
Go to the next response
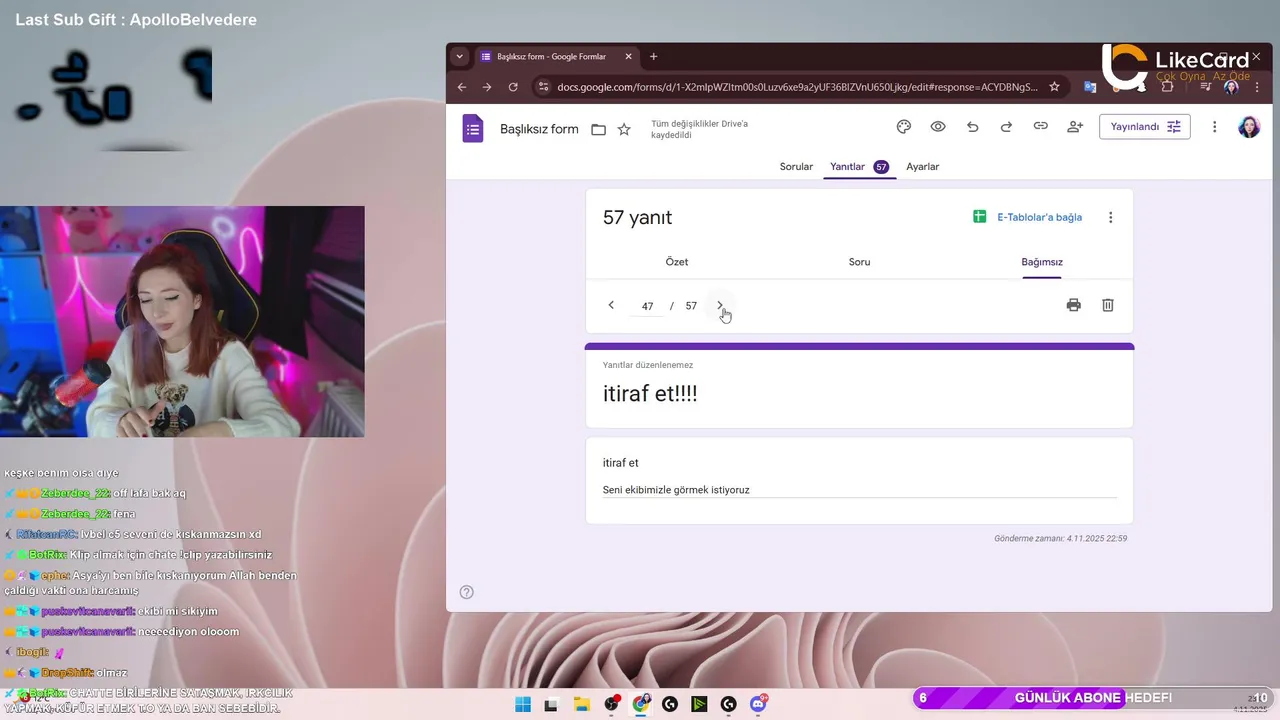coord(720,305)
